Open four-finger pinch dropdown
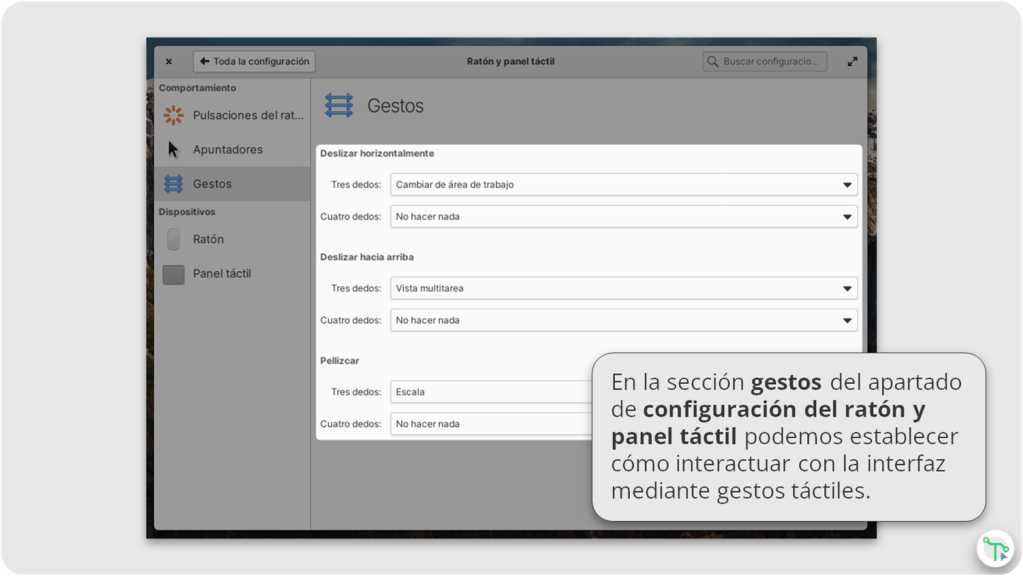Image resolution: width=1023 pixels, height=576 pixels. 490,424
